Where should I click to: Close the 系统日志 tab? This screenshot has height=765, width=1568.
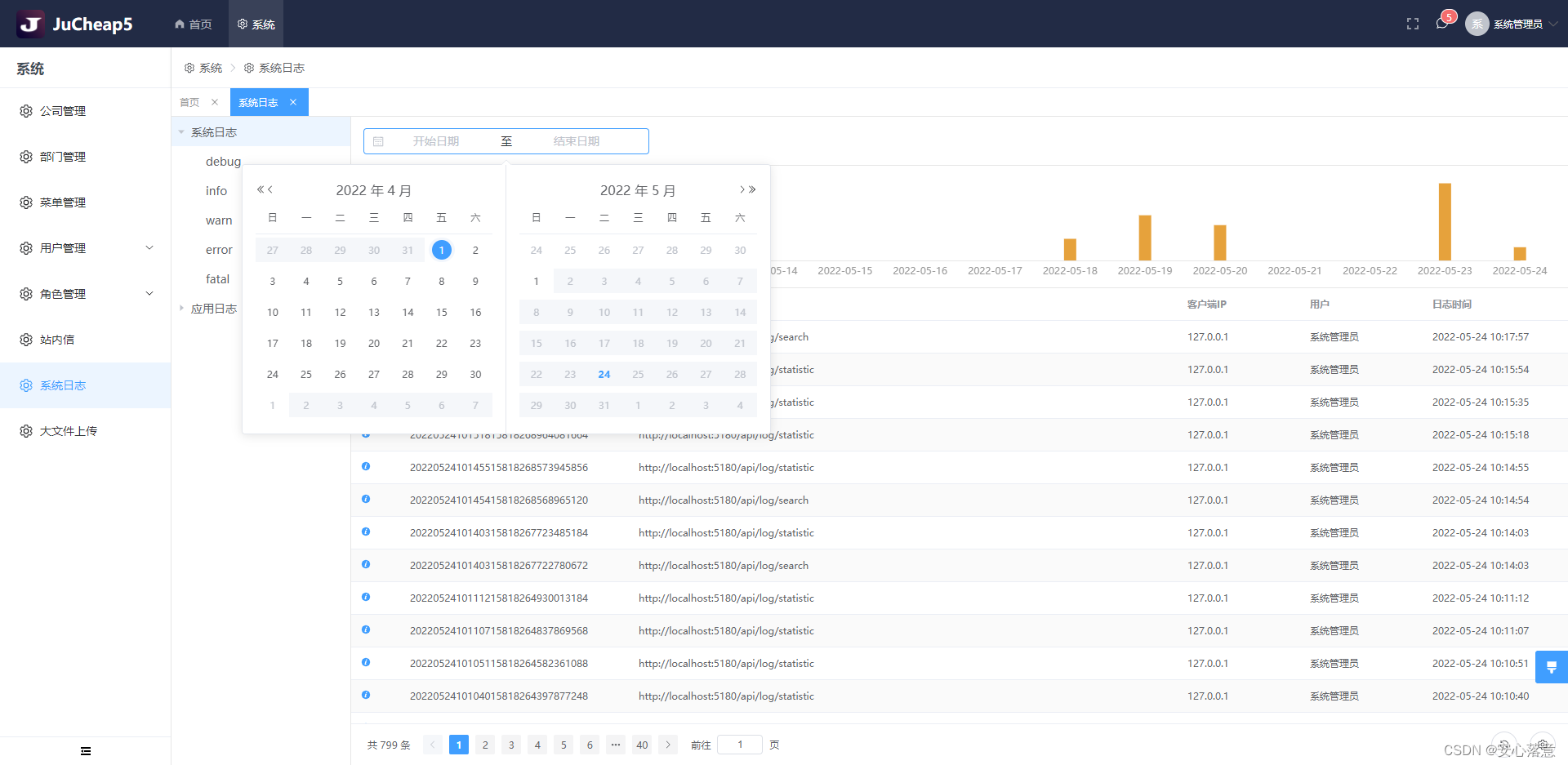pos(293,102)
